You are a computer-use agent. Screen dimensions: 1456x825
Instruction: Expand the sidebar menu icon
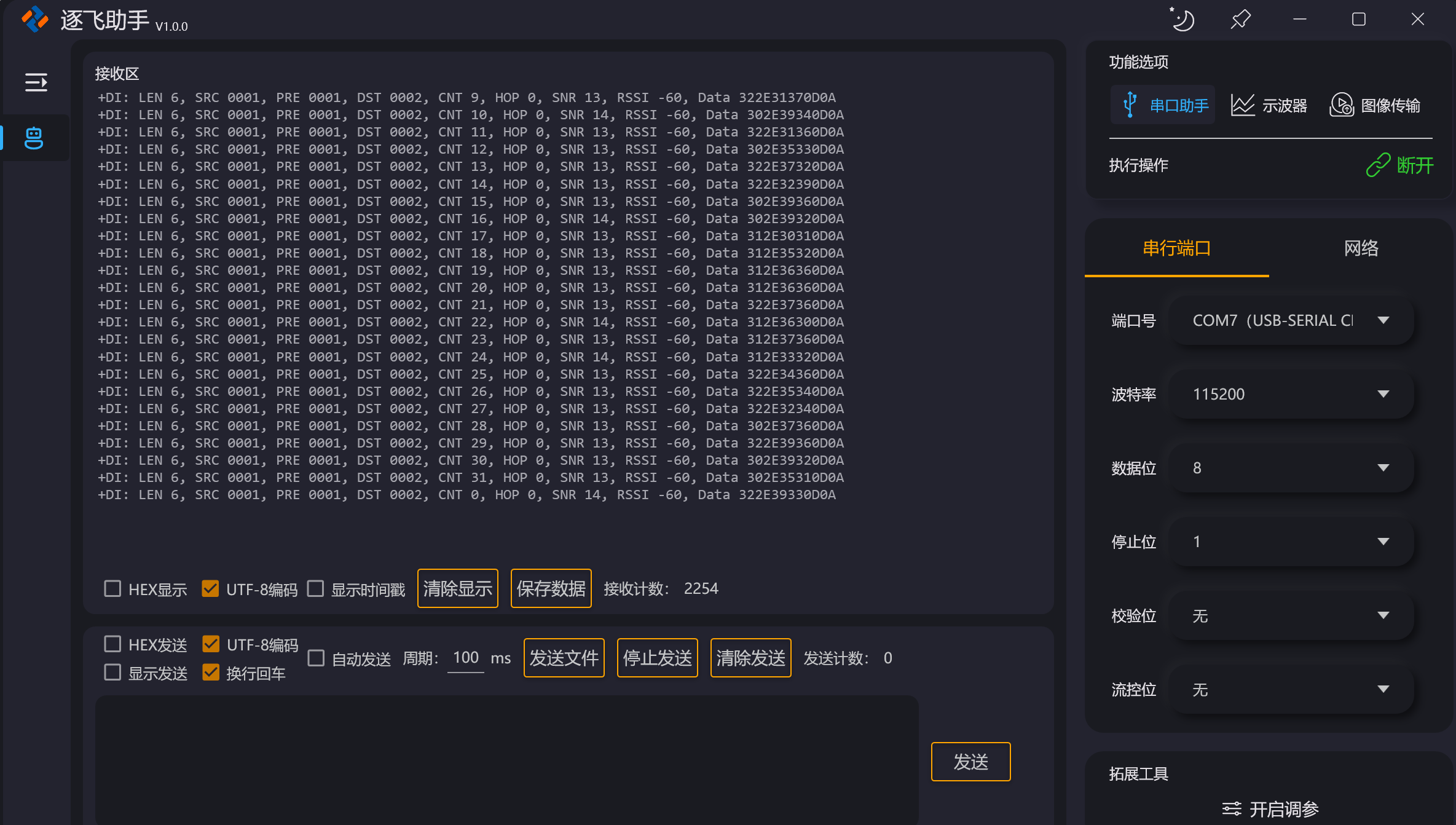36,82
